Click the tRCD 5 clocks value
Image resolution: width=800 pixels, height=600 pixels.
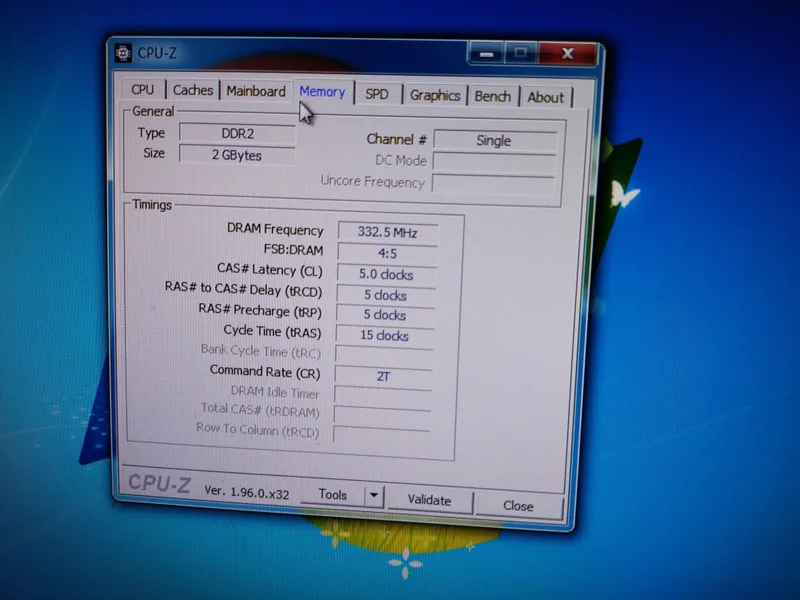pos(385,295)
